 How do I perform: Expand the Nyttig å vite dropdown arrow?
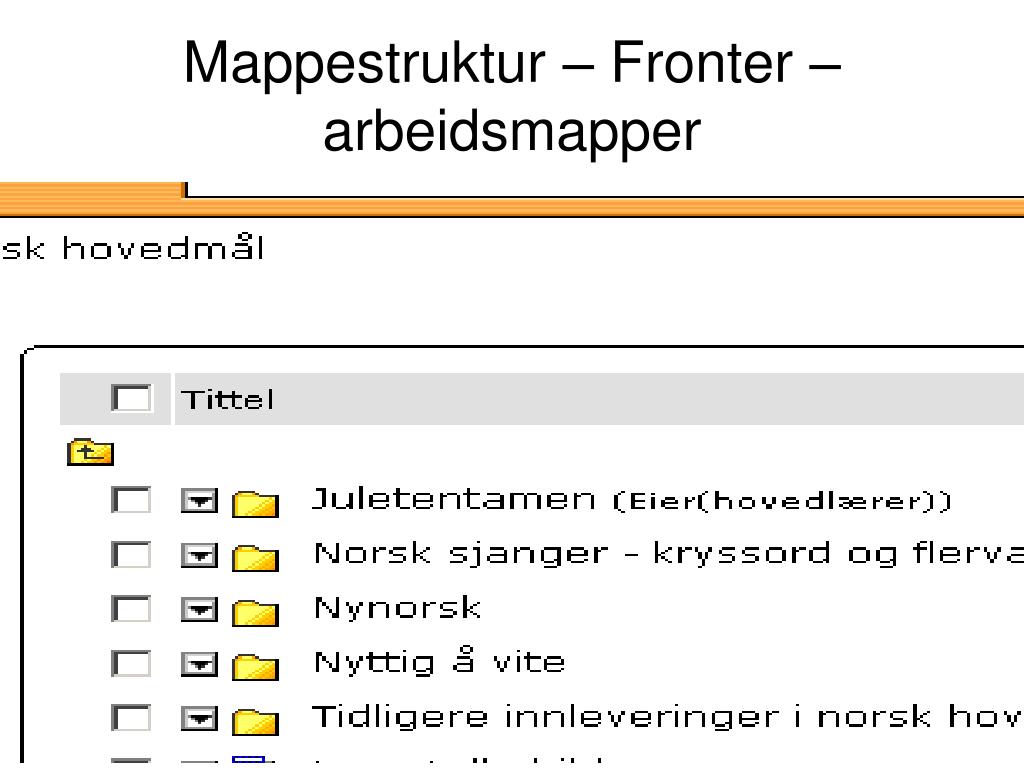click(199, 665)
